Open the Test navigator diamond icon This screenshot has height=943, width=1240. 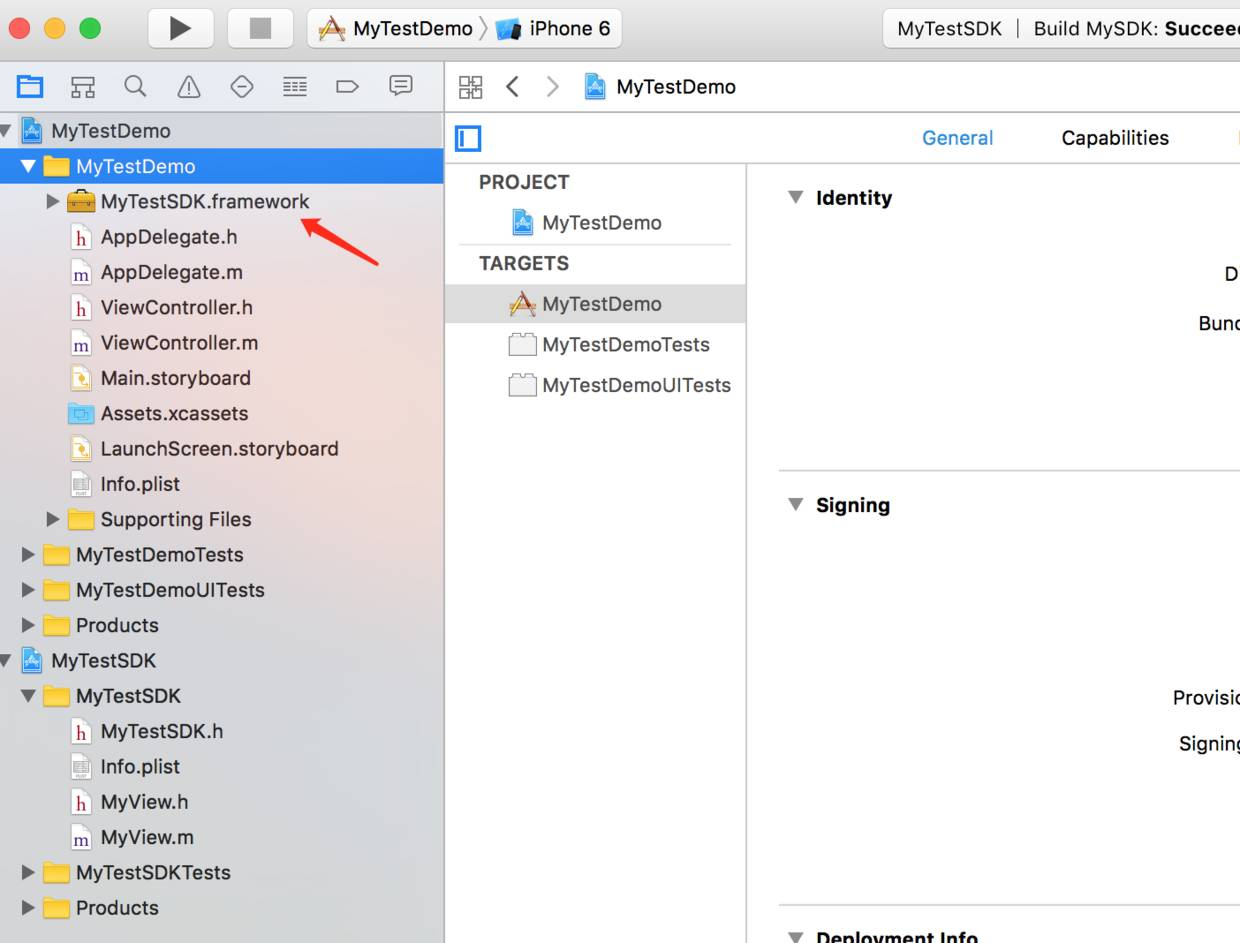click(241, 87)
